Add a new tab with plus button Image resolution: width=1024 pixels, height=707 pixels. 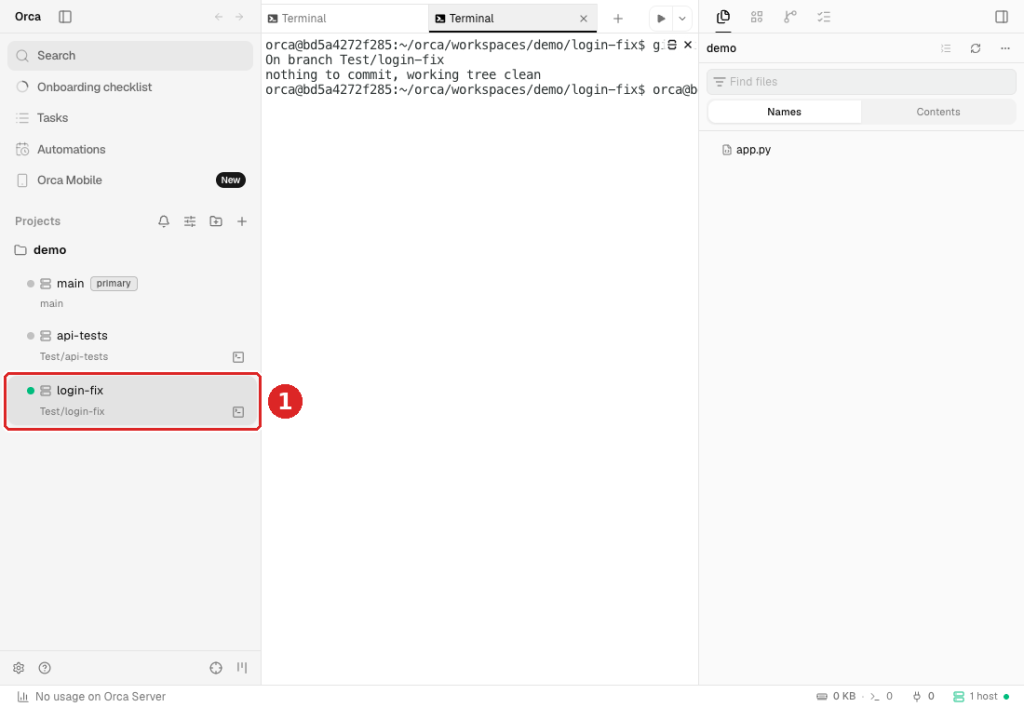point(618,18)
